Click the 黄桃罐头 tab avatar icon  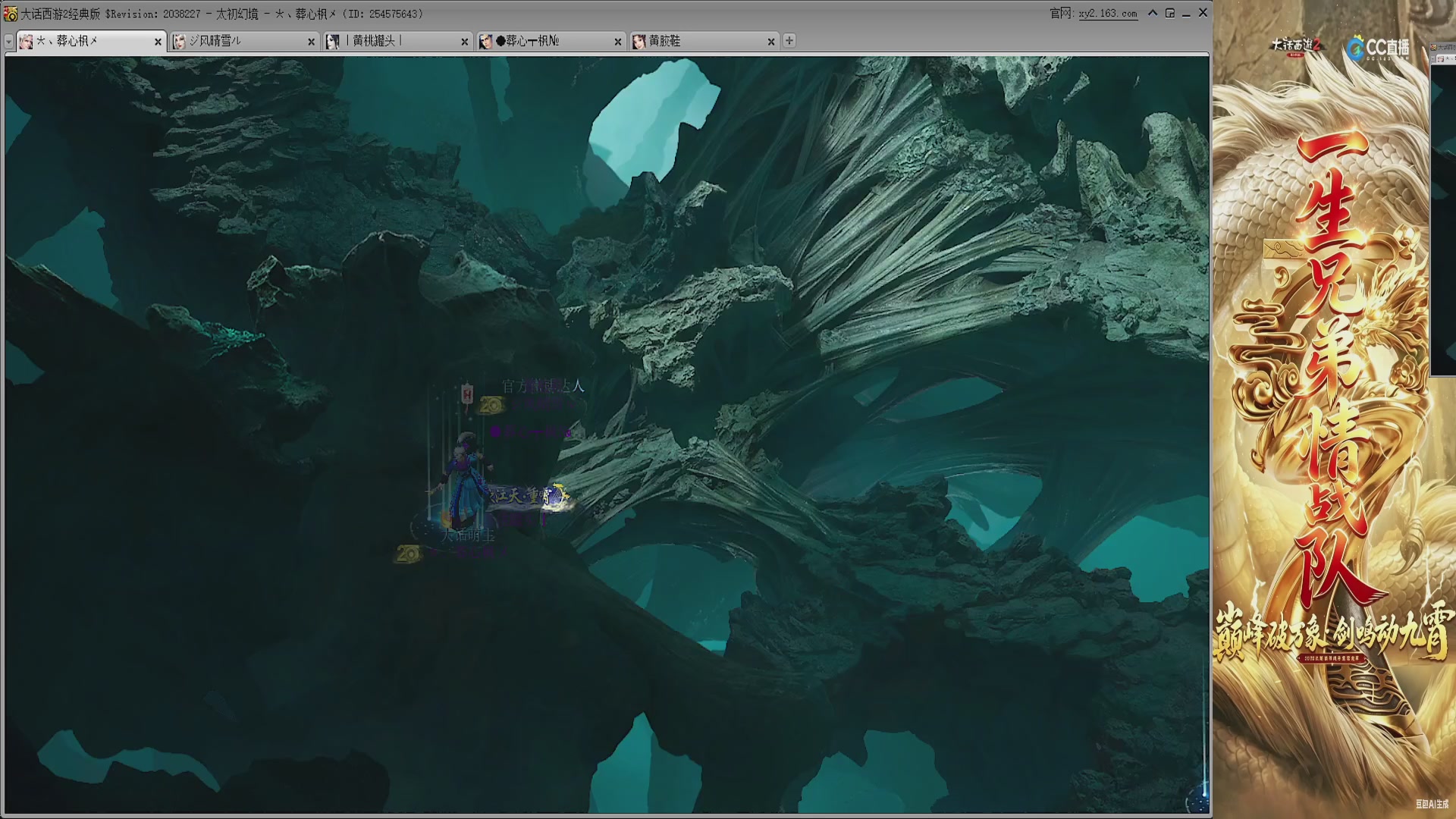(x=333, y=42)
